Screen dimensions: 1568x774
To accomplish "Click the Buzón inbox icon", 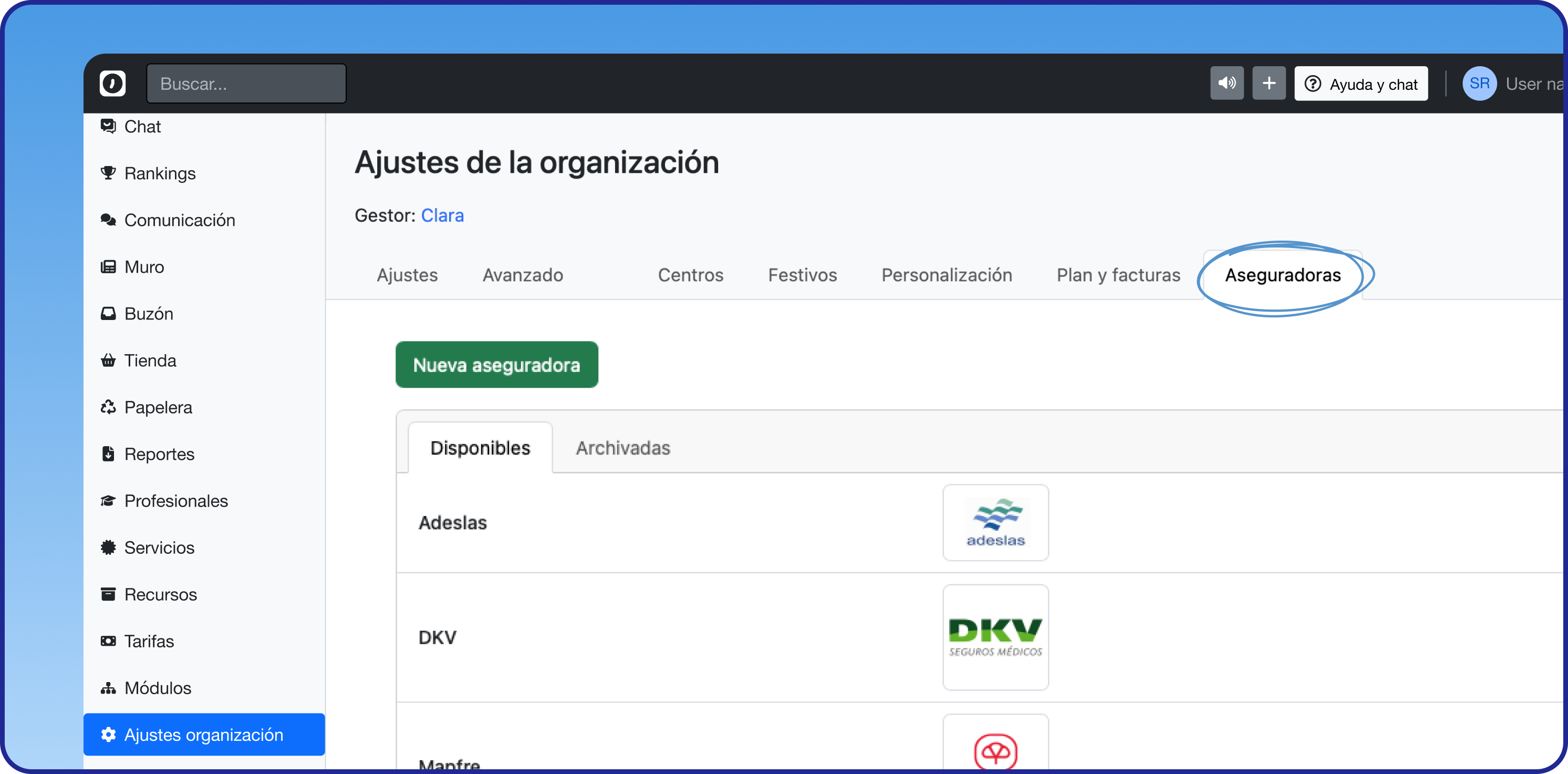I will [108, 314].
